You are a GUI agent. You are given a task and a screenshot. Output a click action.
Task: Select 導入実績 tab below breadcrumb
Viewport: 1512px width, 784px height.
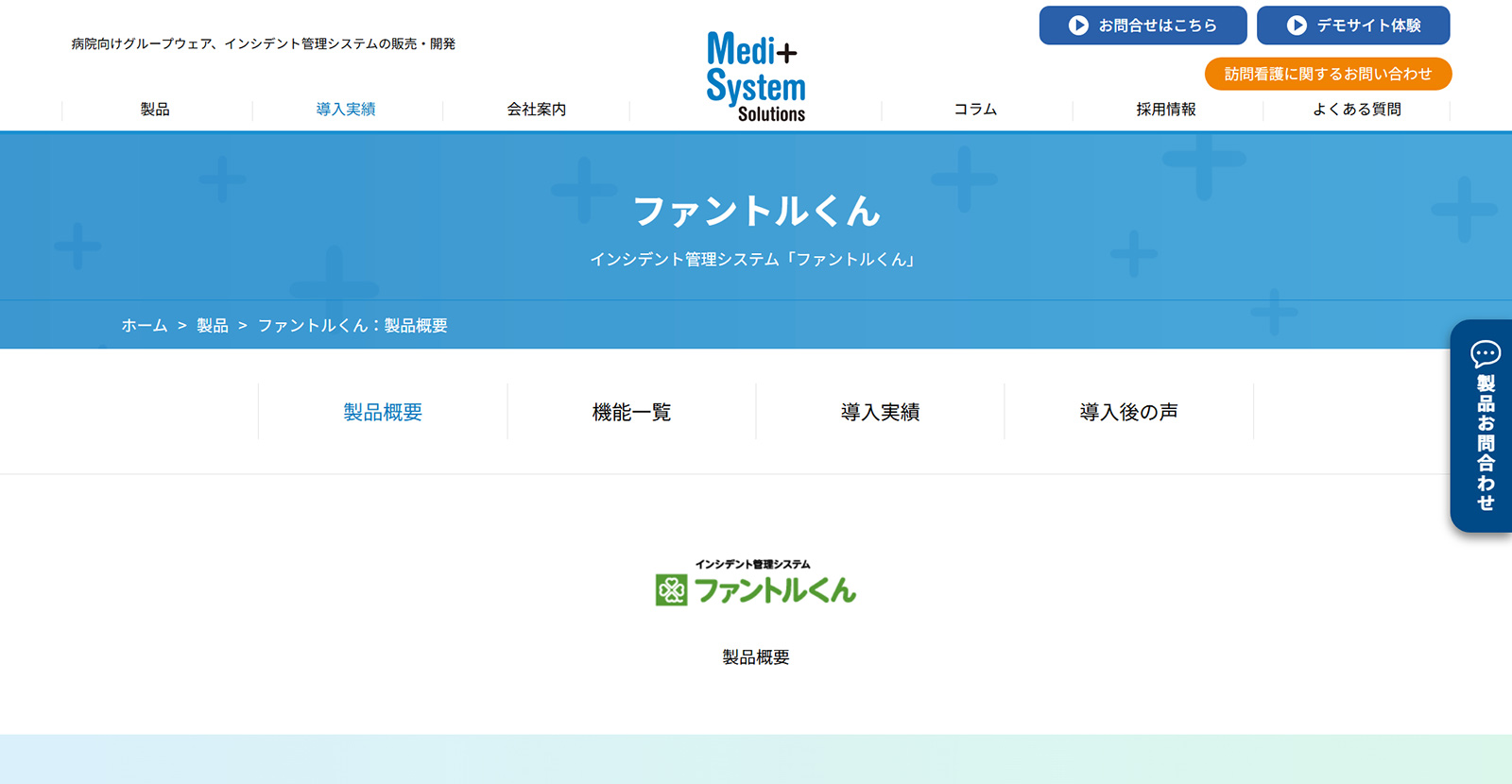pos(880,412)
